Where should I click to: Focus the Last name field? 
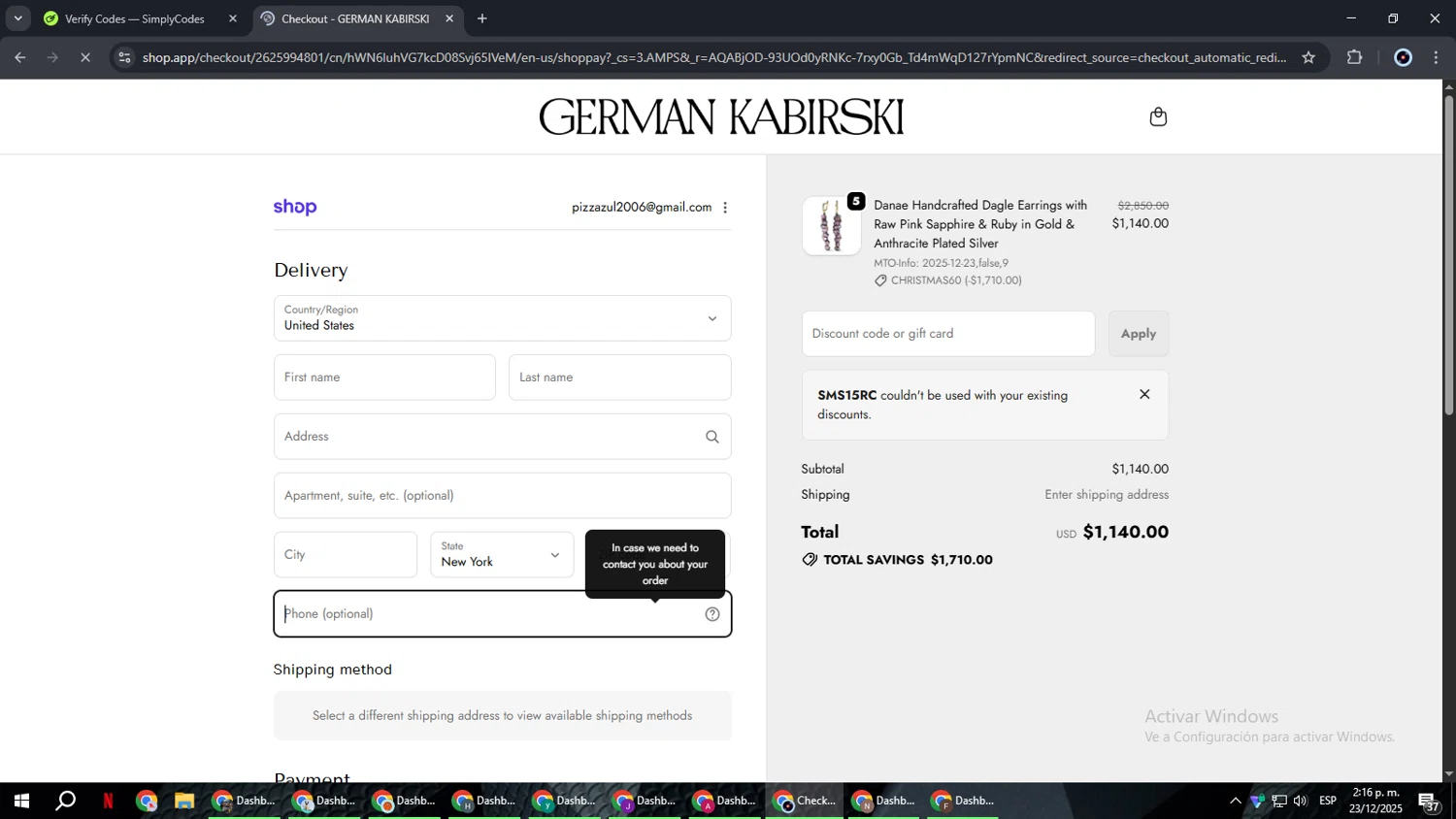[619, 377]
